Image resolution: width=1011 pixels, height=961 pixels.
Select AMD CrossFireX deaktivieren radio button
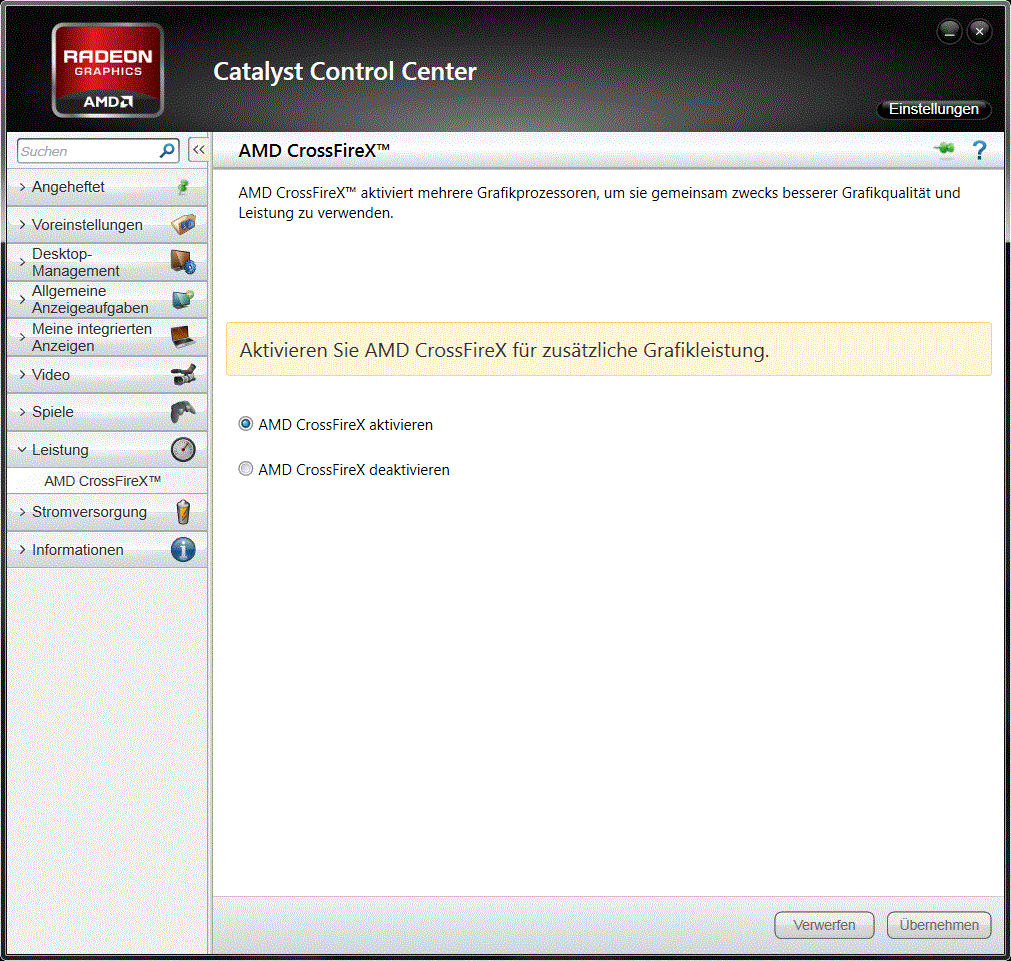[x=246, y=469]
